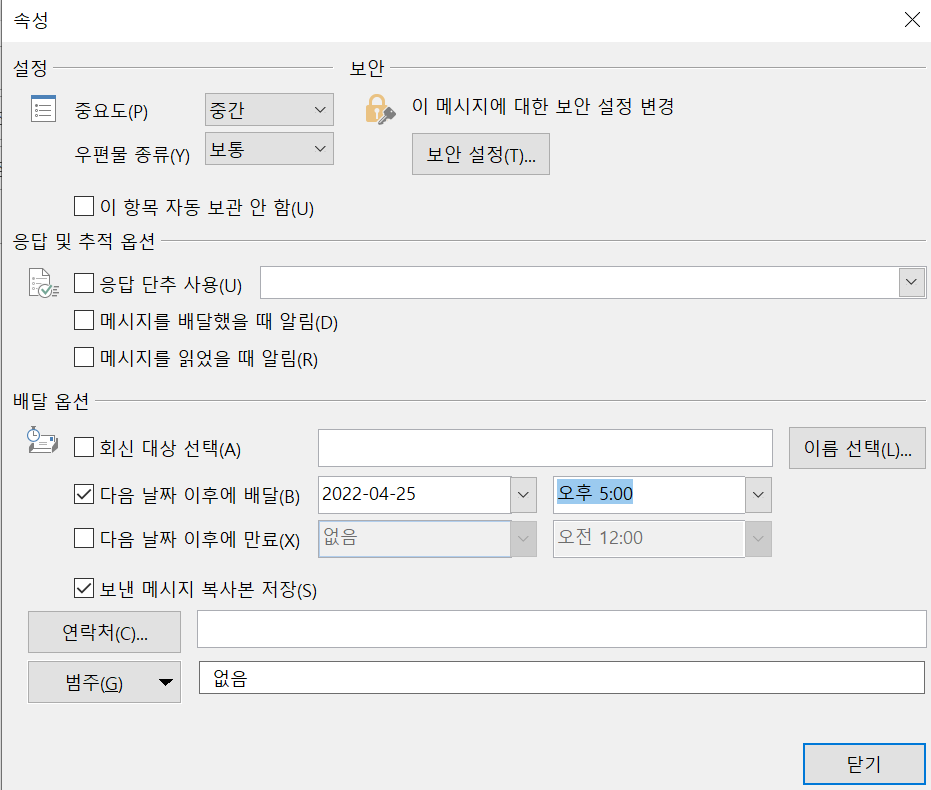This screenshot has height=790, width=931.
Task: Click the 이름 선택 button
Action: 857,448
